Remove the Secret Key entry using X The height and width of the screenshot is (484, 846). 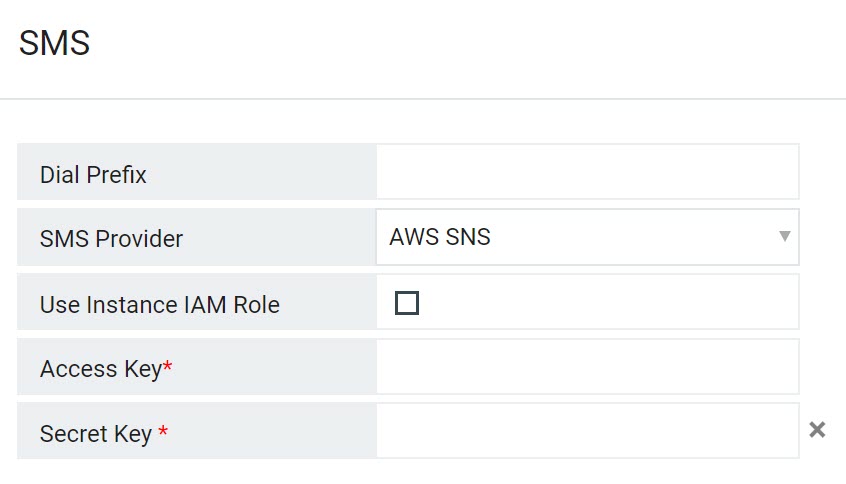[x=817, y=430]
